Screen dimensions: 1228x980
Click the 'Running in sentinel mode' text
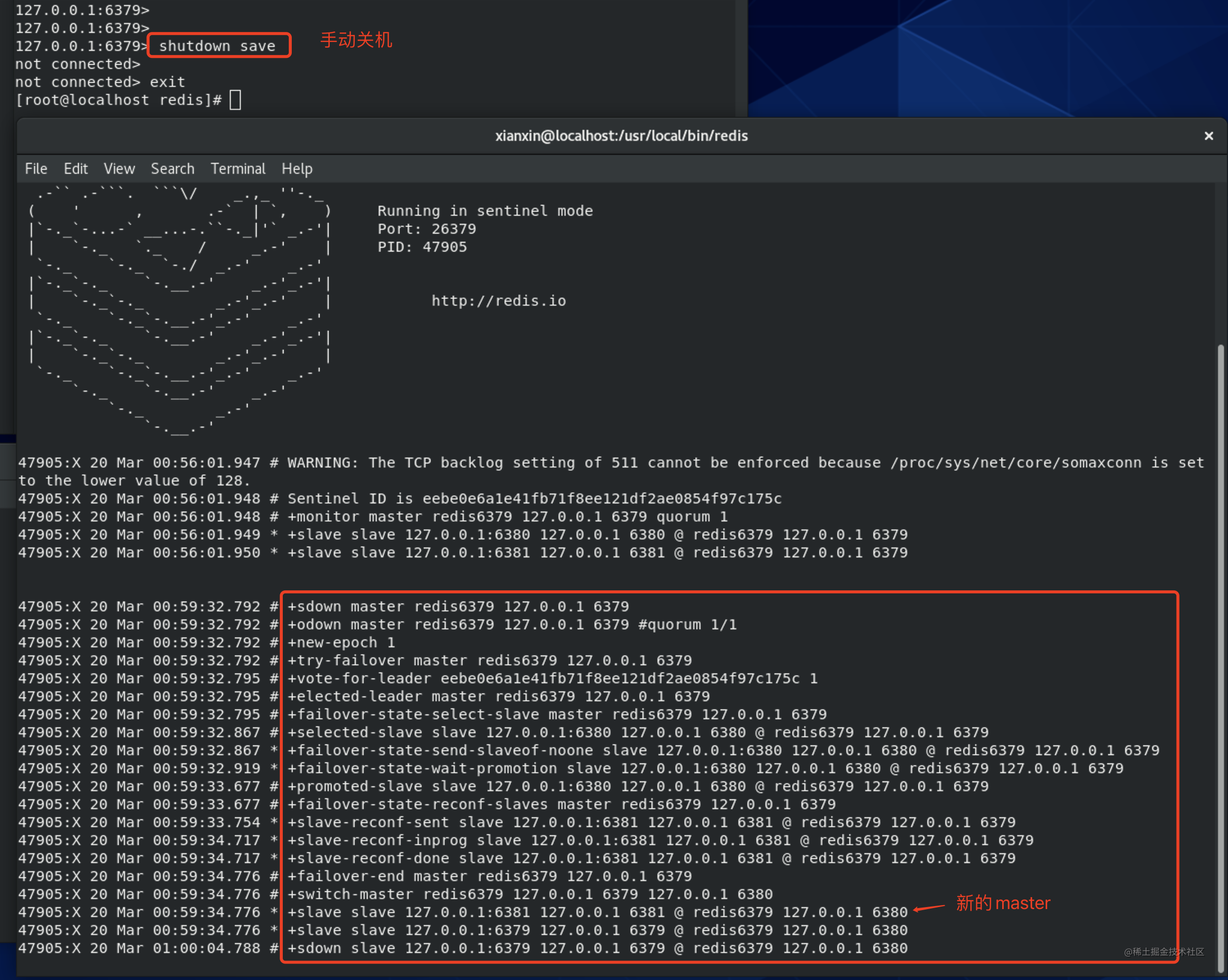click(x=485, y=211)
